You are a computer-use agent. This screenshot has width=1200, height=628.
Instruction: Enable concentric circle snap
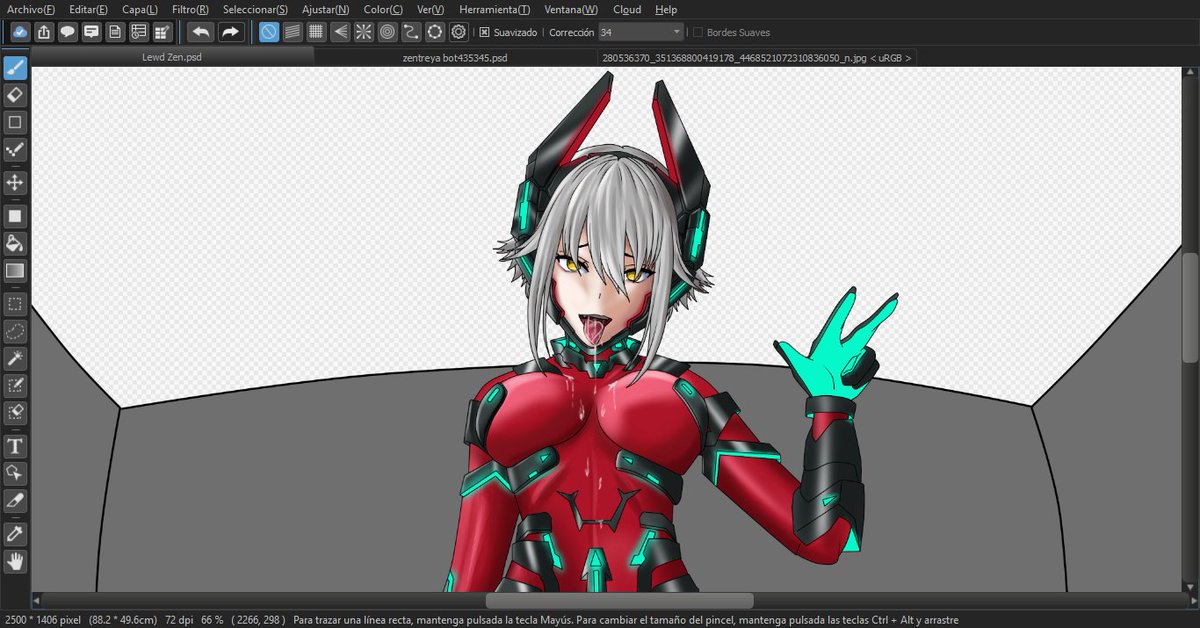point(387,32)
